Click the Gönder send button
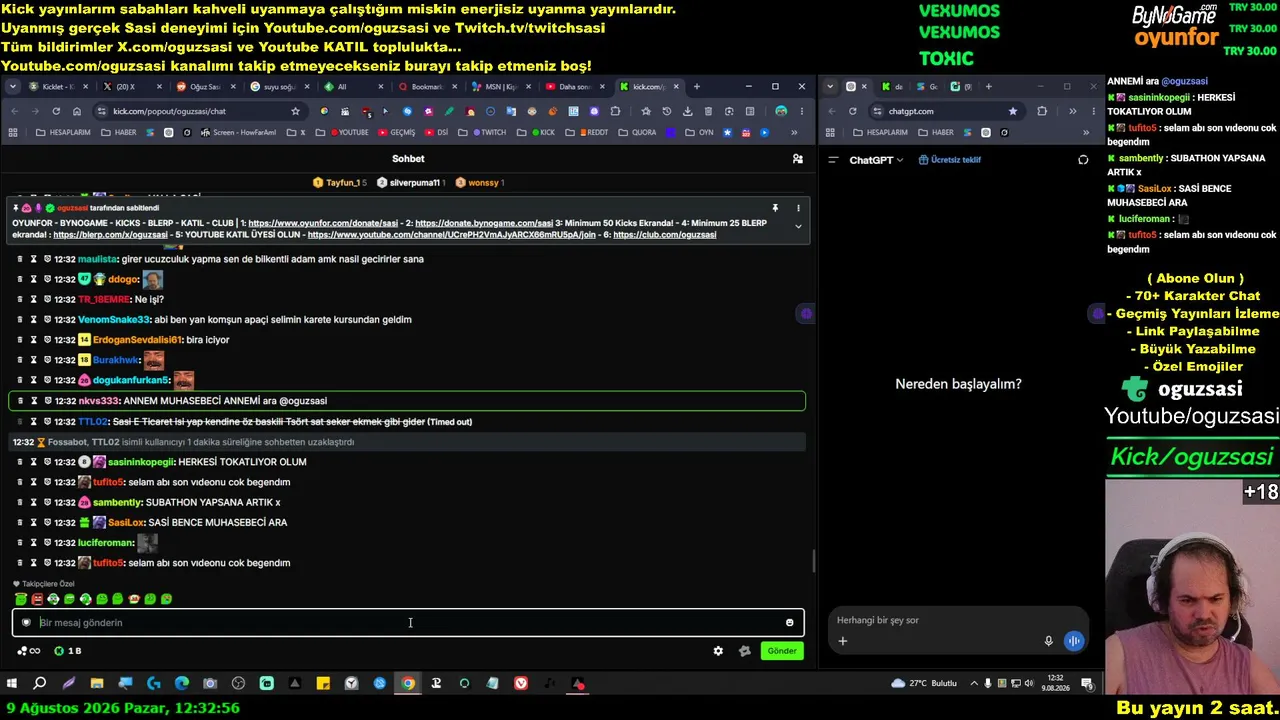The width and height of the screenshot is (1280, 720). [x=782, y=651]
